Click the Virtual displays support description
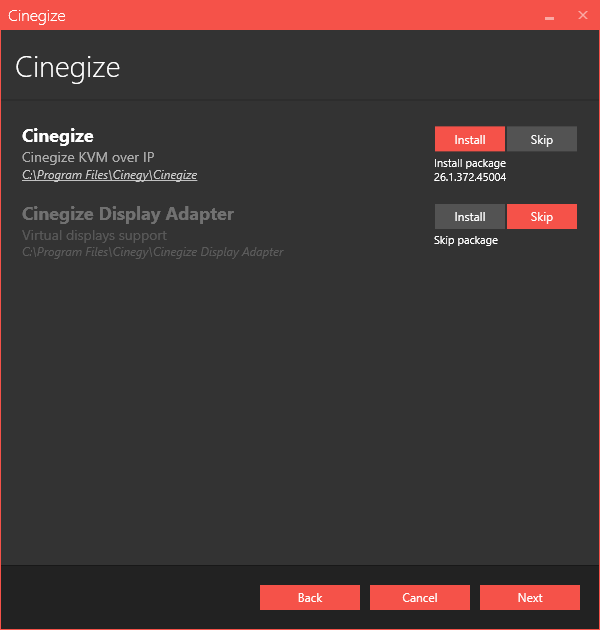600x630 pixels. (x=94, y=235)
